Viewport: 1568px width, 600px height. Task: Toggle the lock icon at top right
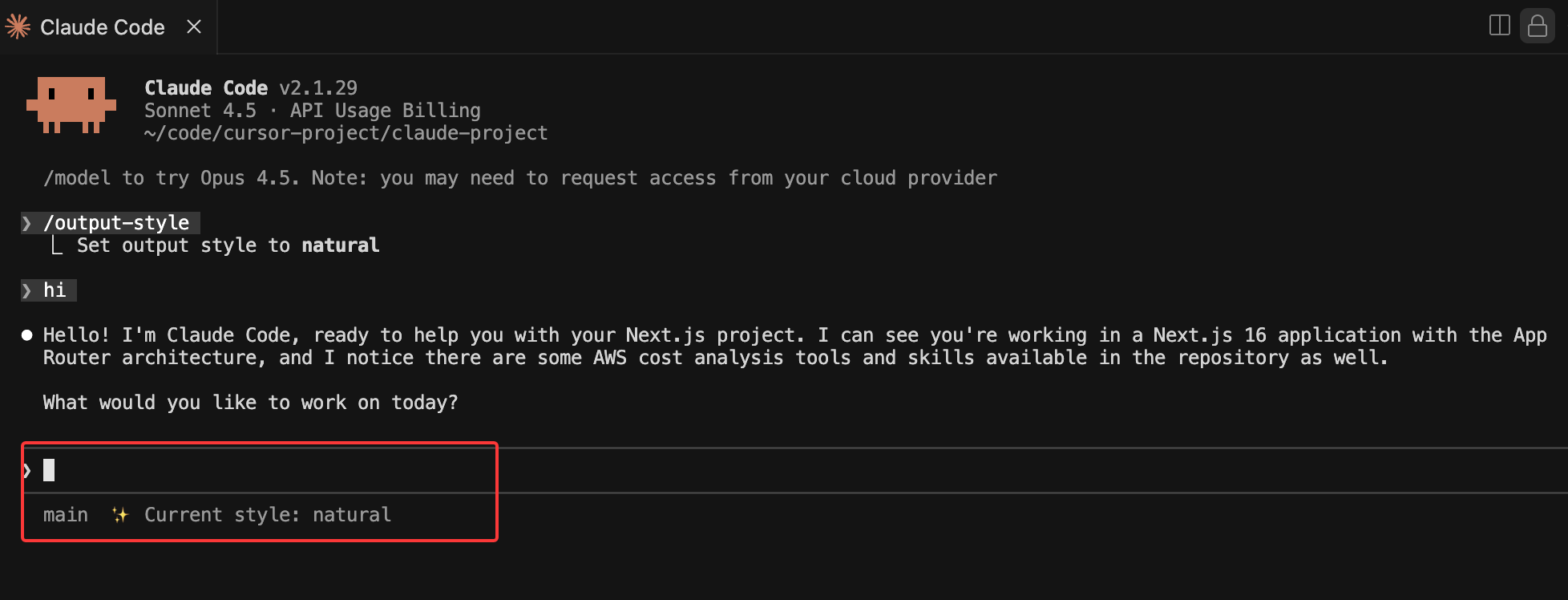coord(1537,26)
